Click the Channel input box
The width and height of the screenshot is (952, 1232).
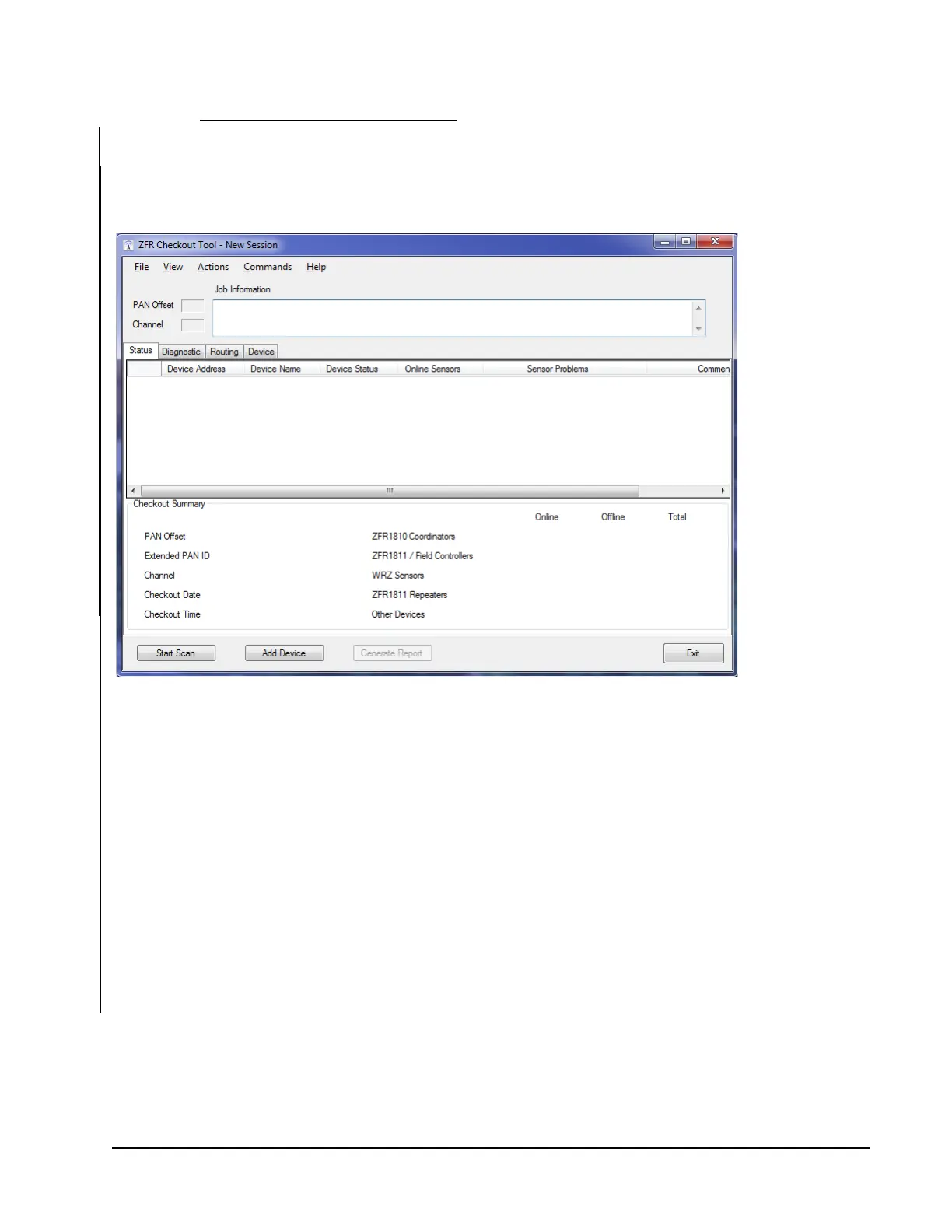tap(193, 325)
